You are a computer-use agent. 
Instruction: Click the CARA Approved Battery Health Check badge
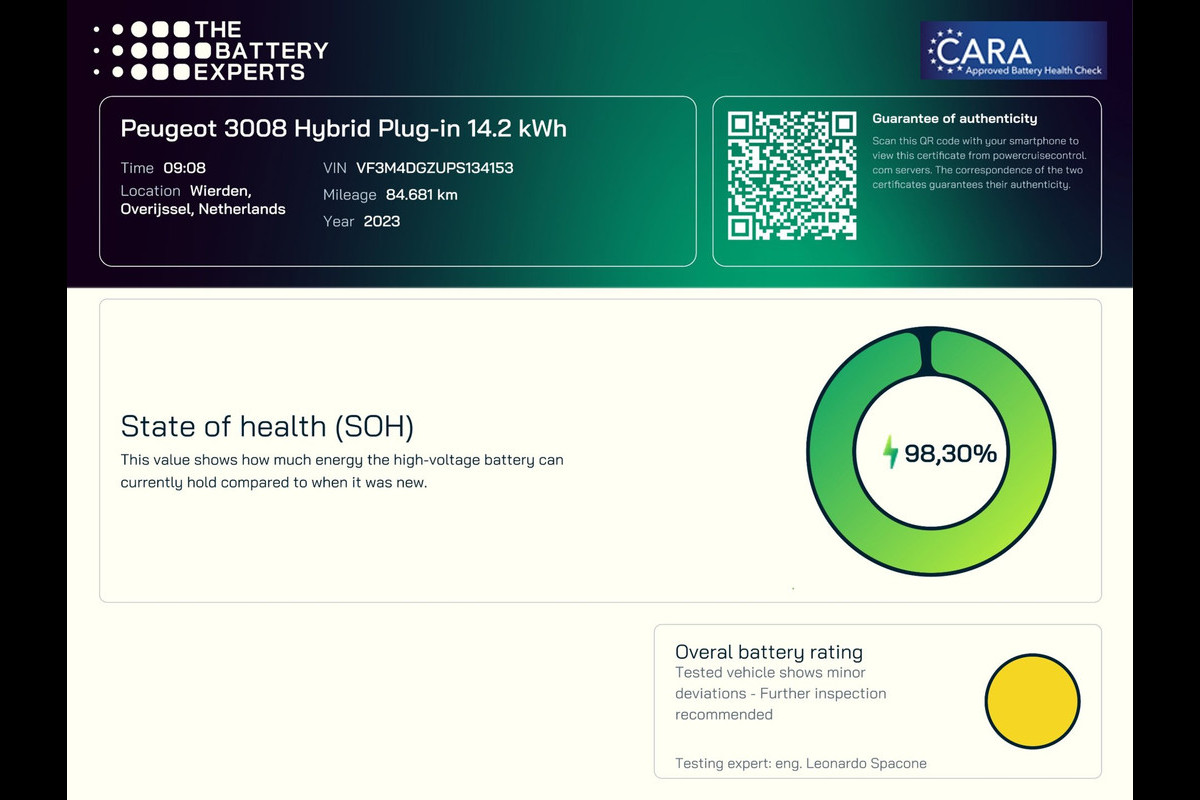click(x=1013, y=51)
